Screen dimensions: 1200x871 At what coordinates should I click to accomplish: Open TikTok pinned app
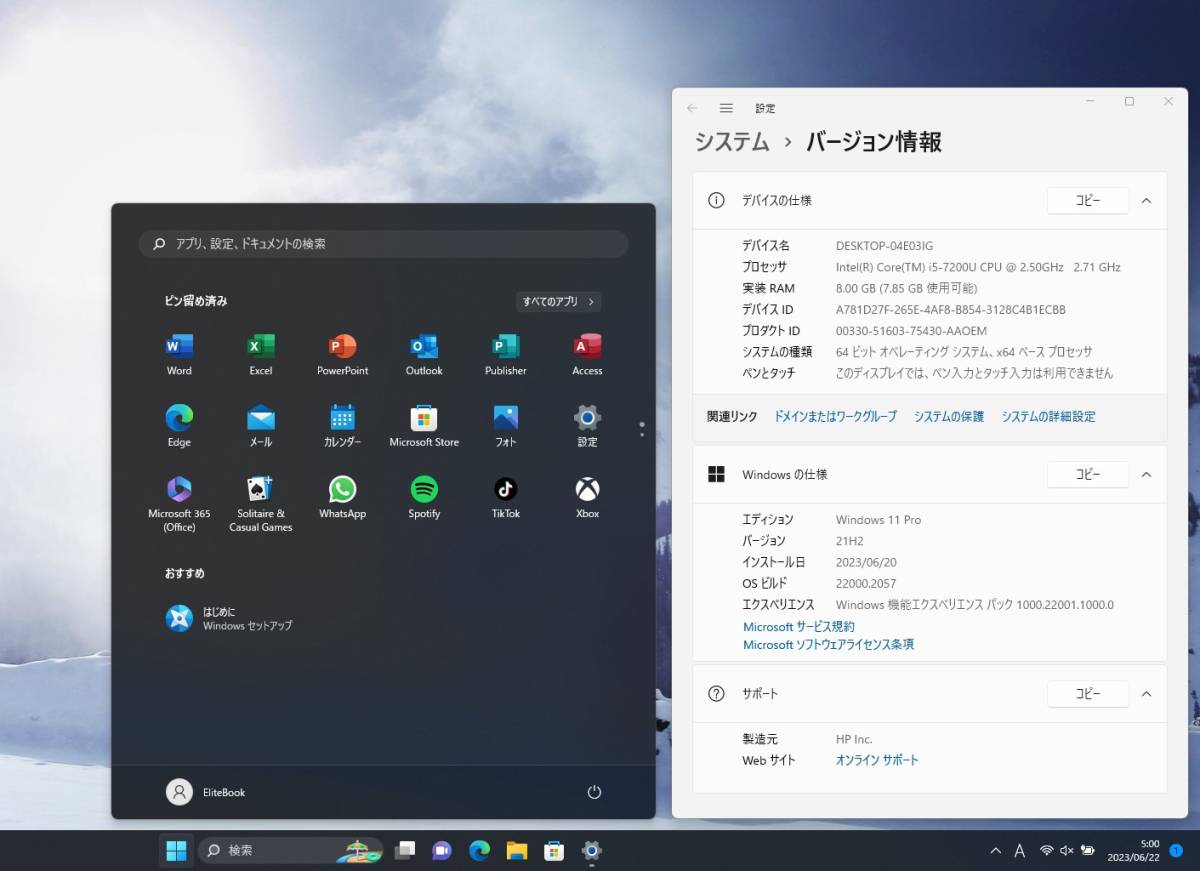(x=506, y=498)
